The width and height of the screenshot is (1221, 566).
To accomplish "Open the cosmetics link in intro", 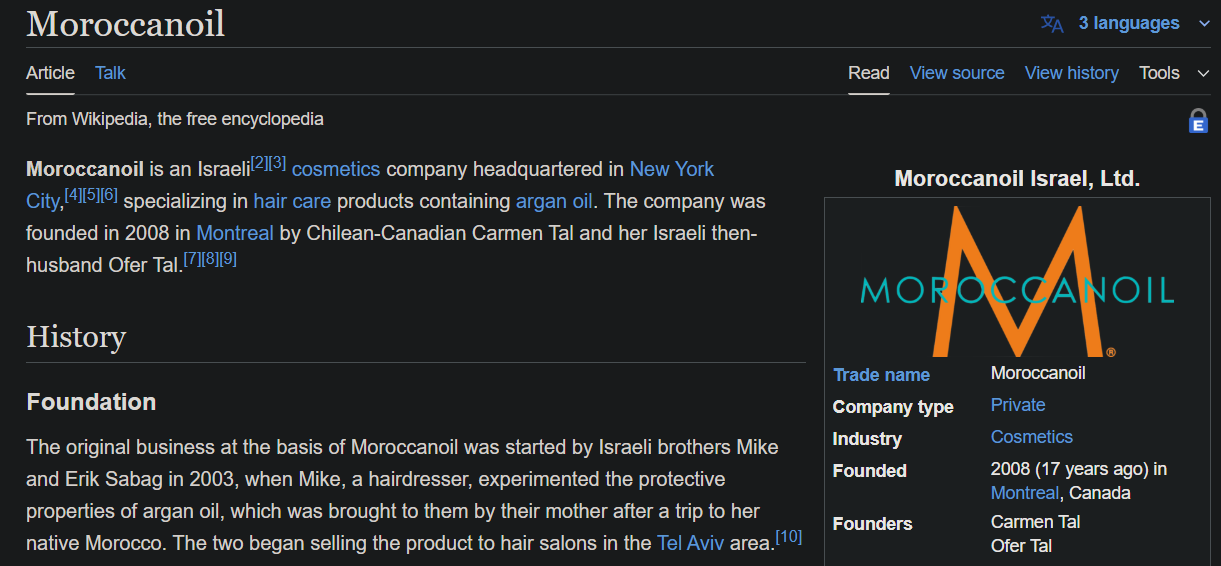I will 336,169.
